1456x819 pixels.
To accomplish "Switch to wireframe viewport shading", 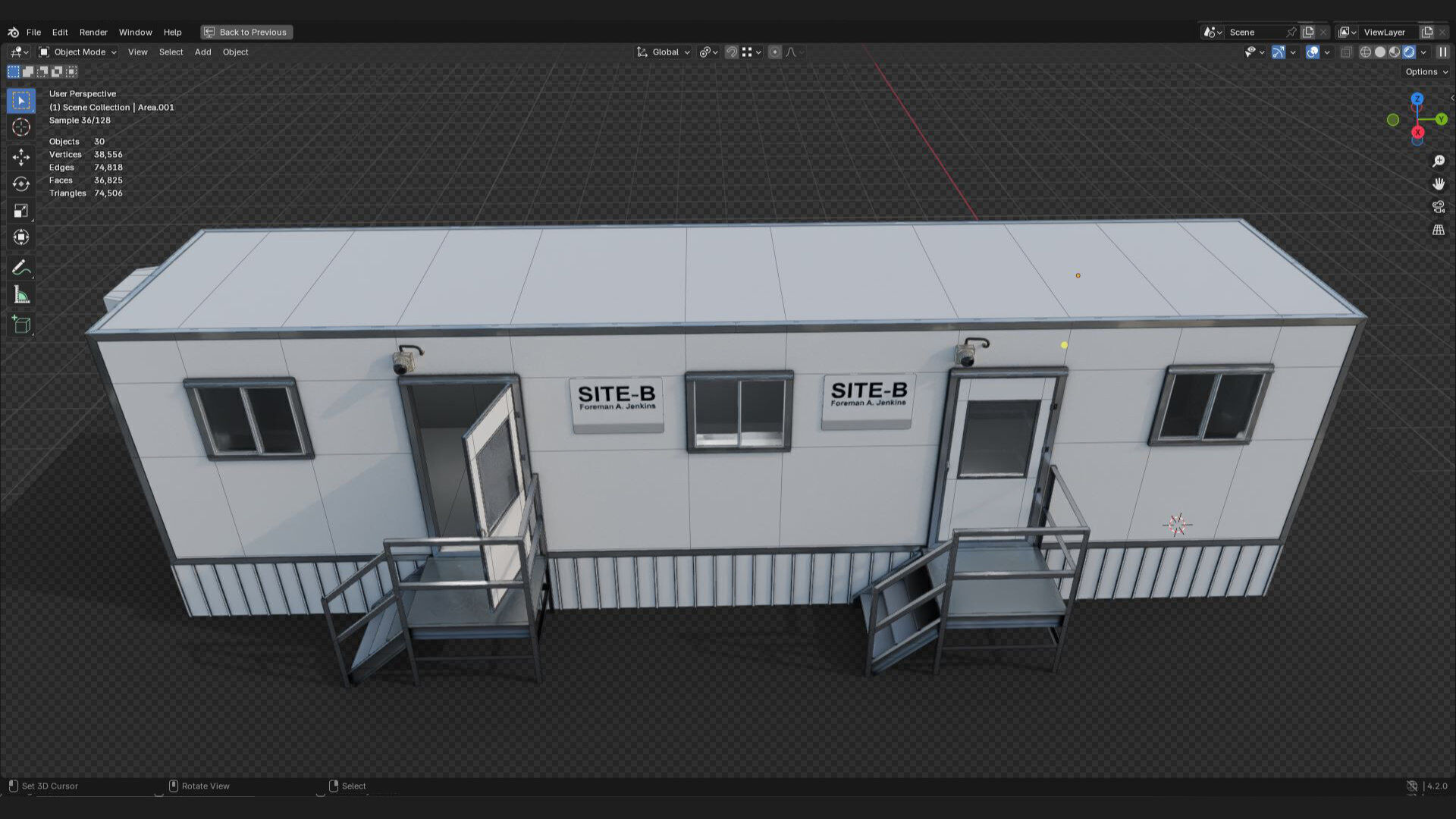I will tap(1365, 52).
